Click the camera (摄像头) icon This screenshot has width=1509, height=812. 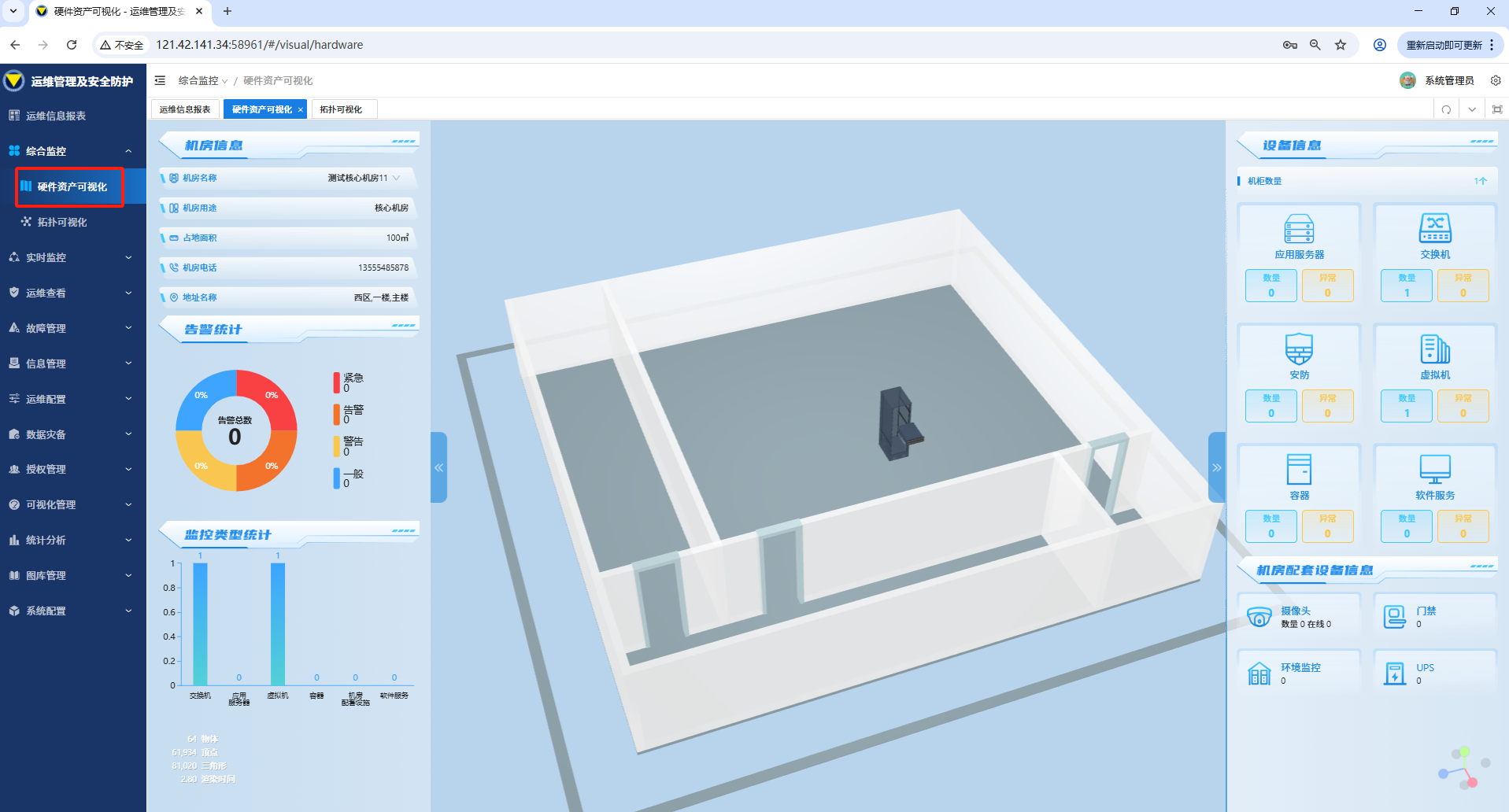(x=1259, y=617)
